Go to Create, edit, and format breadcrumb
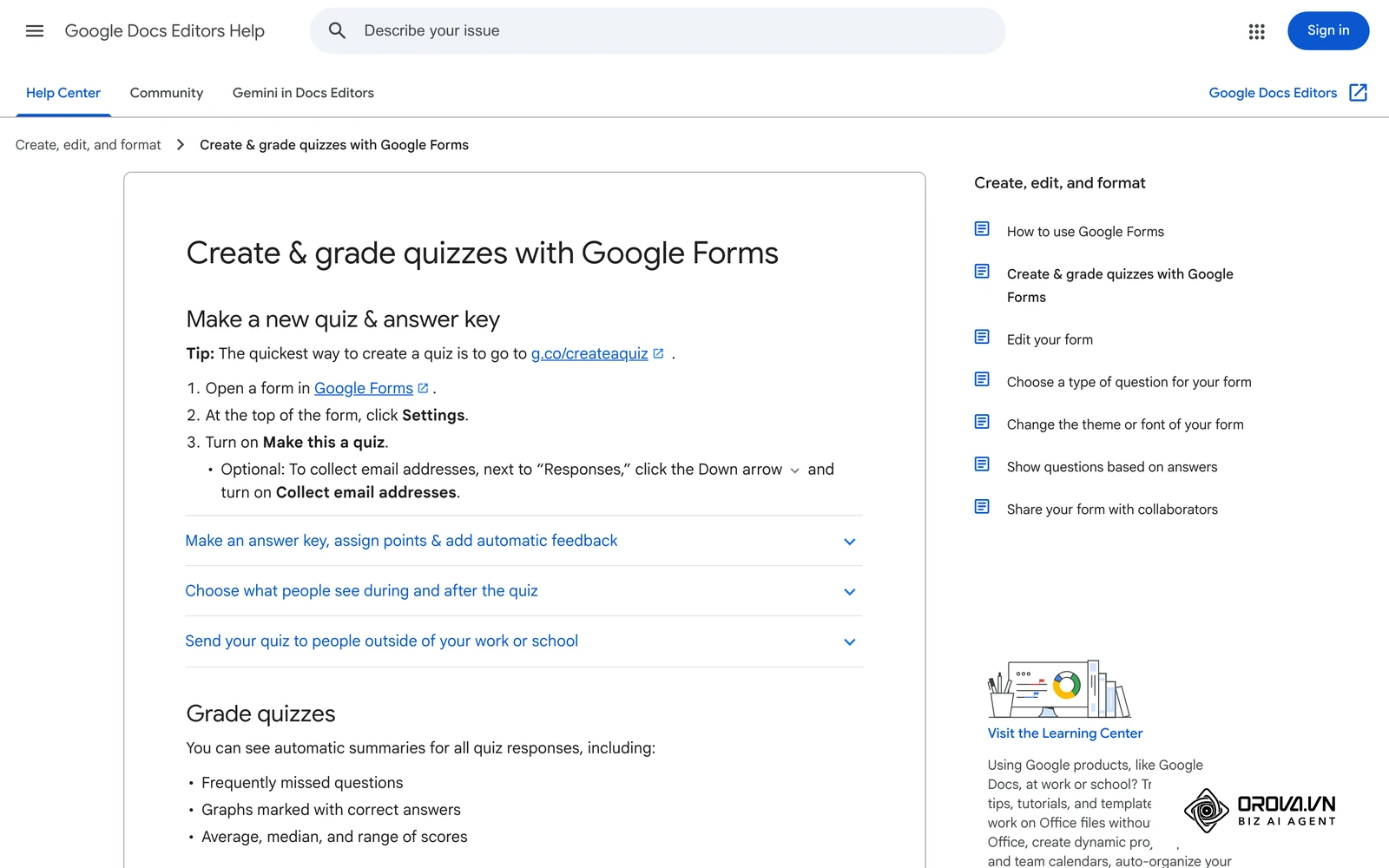The width and height of the screenshot is (1389, 868). [x=89, y=145]
